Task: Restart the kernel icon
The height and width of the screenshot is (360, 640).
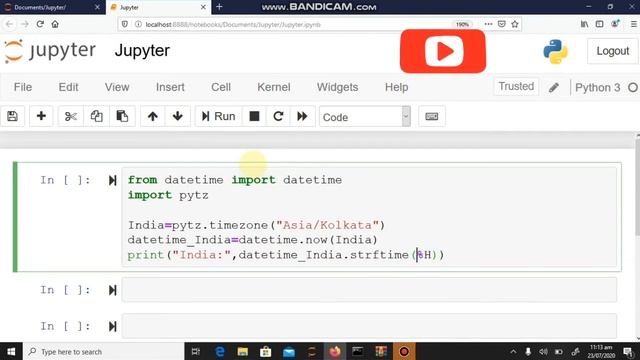Action: [278, 116]
